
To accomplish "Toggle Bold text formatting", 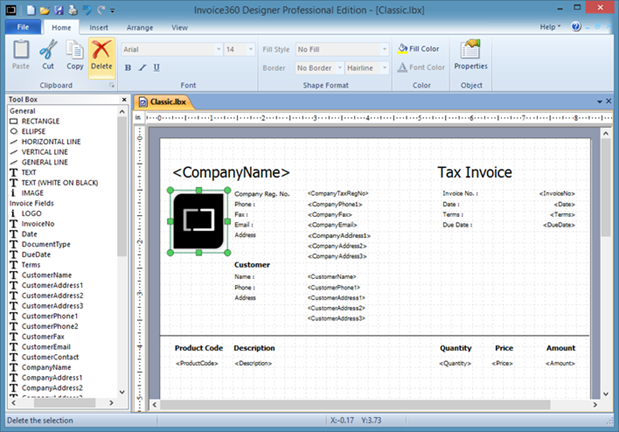I will pyautogui.click(x=128, y=68).
